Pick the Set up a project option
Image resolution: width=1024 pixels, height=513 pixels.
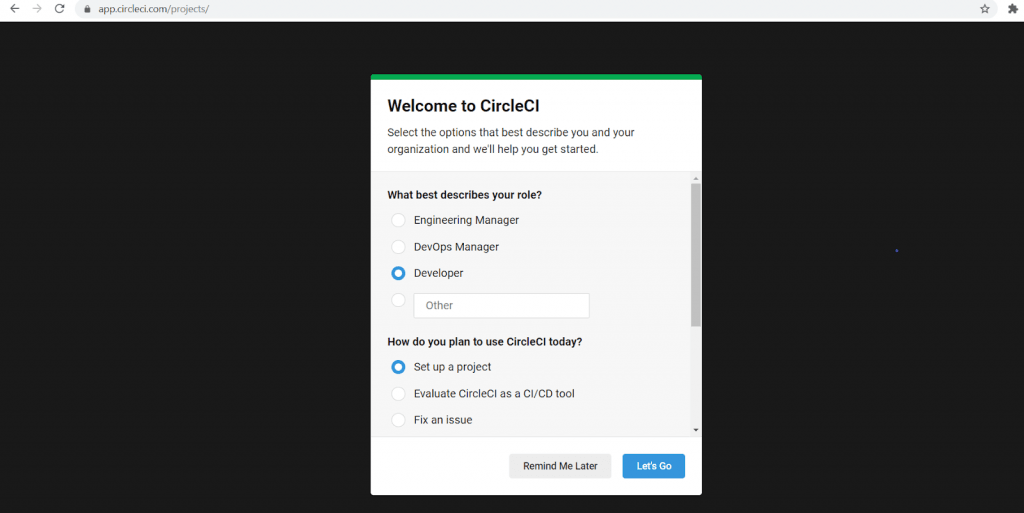pyautogui.click(x=398, y=367)
